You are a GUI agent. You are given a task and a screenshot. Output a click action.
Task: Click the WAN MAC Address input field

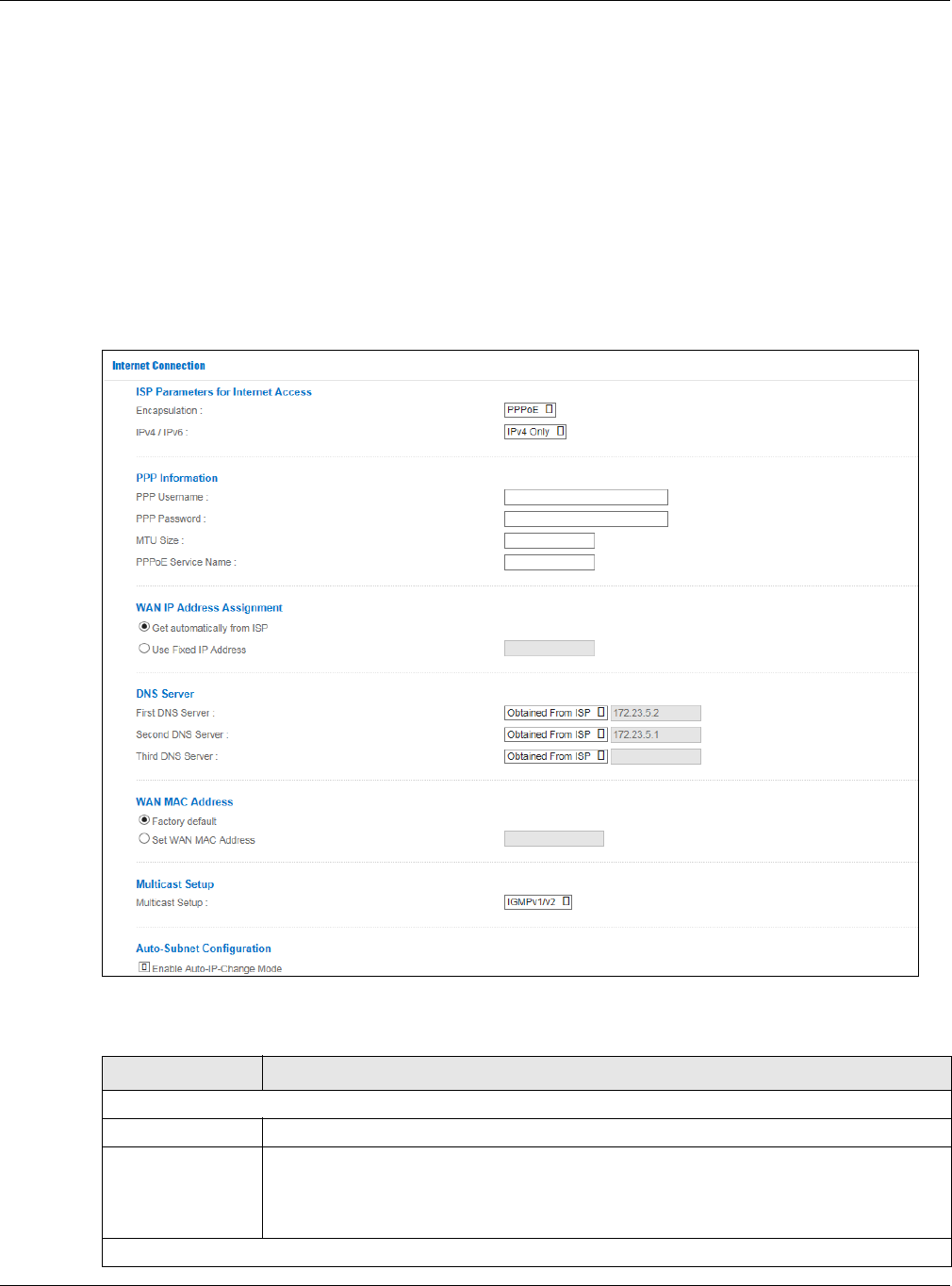(554, 839)
